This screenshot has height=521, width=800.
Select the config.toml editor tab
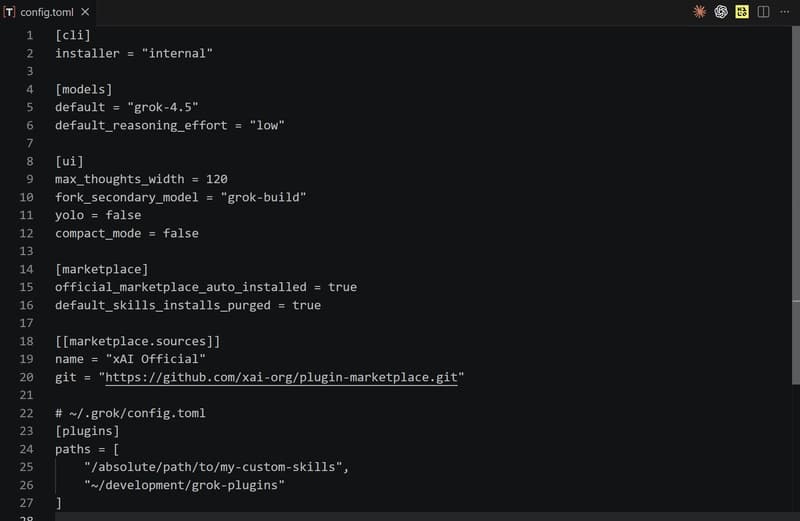47,12
